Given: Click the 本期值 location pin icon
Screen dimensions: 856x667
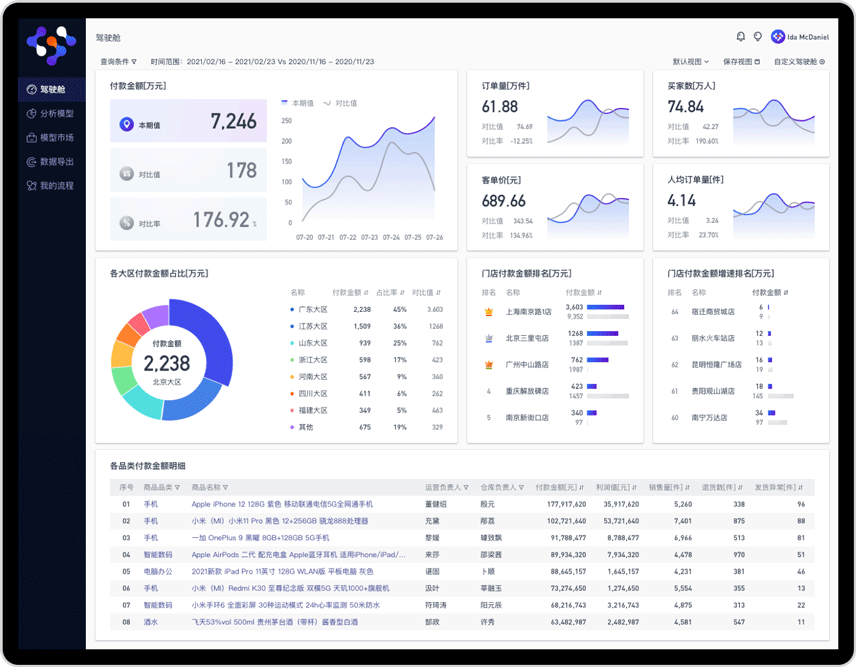Looking at the screenshot, I should (x=127, y=124).
